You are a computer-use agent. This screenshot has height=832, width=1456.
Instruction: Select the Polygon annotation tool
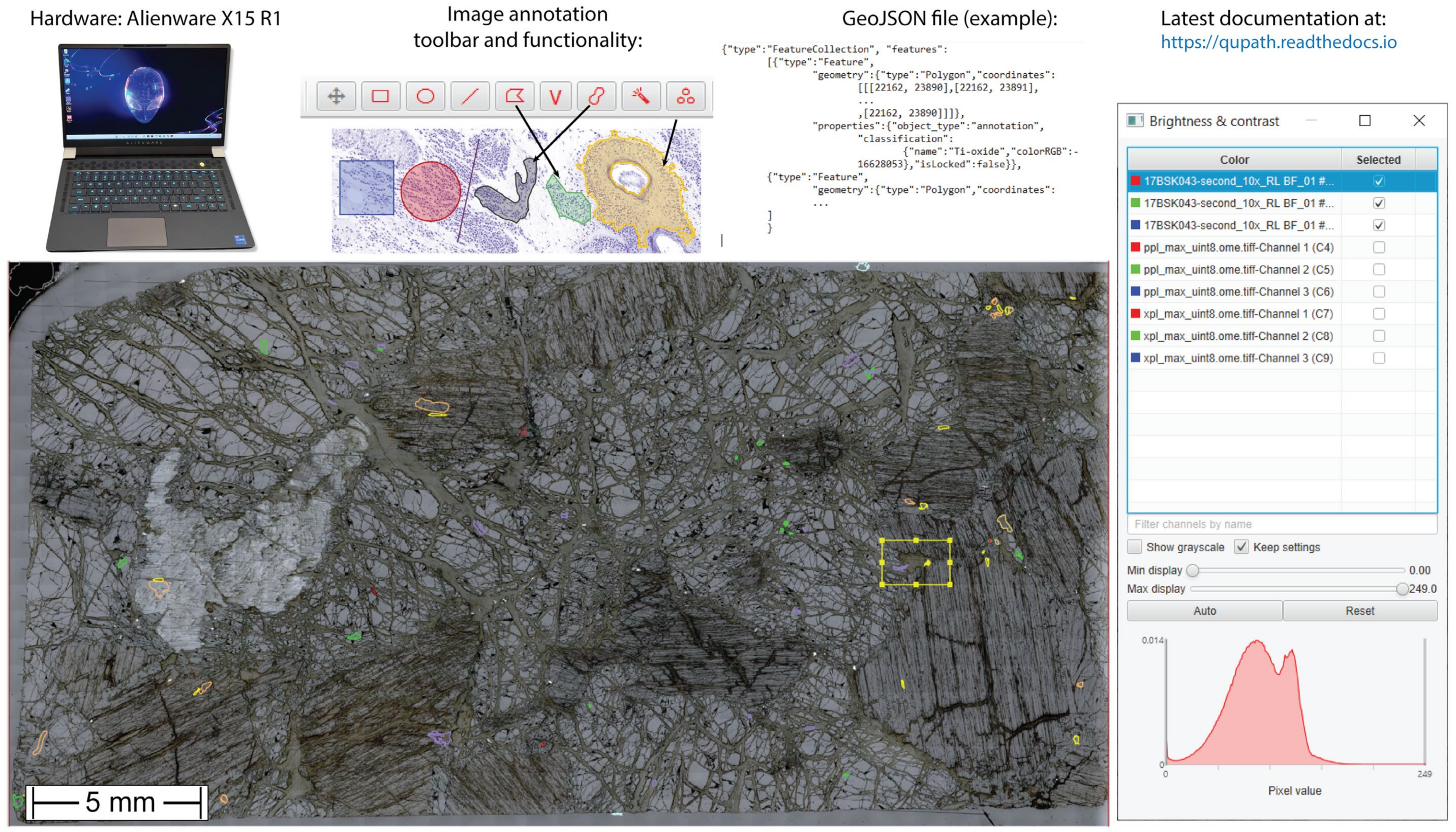coord(514,96)
